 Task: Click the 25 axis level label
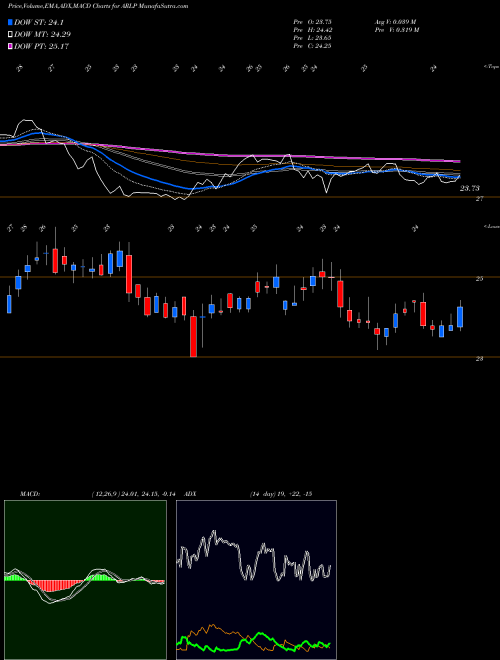tap(479, 279)
